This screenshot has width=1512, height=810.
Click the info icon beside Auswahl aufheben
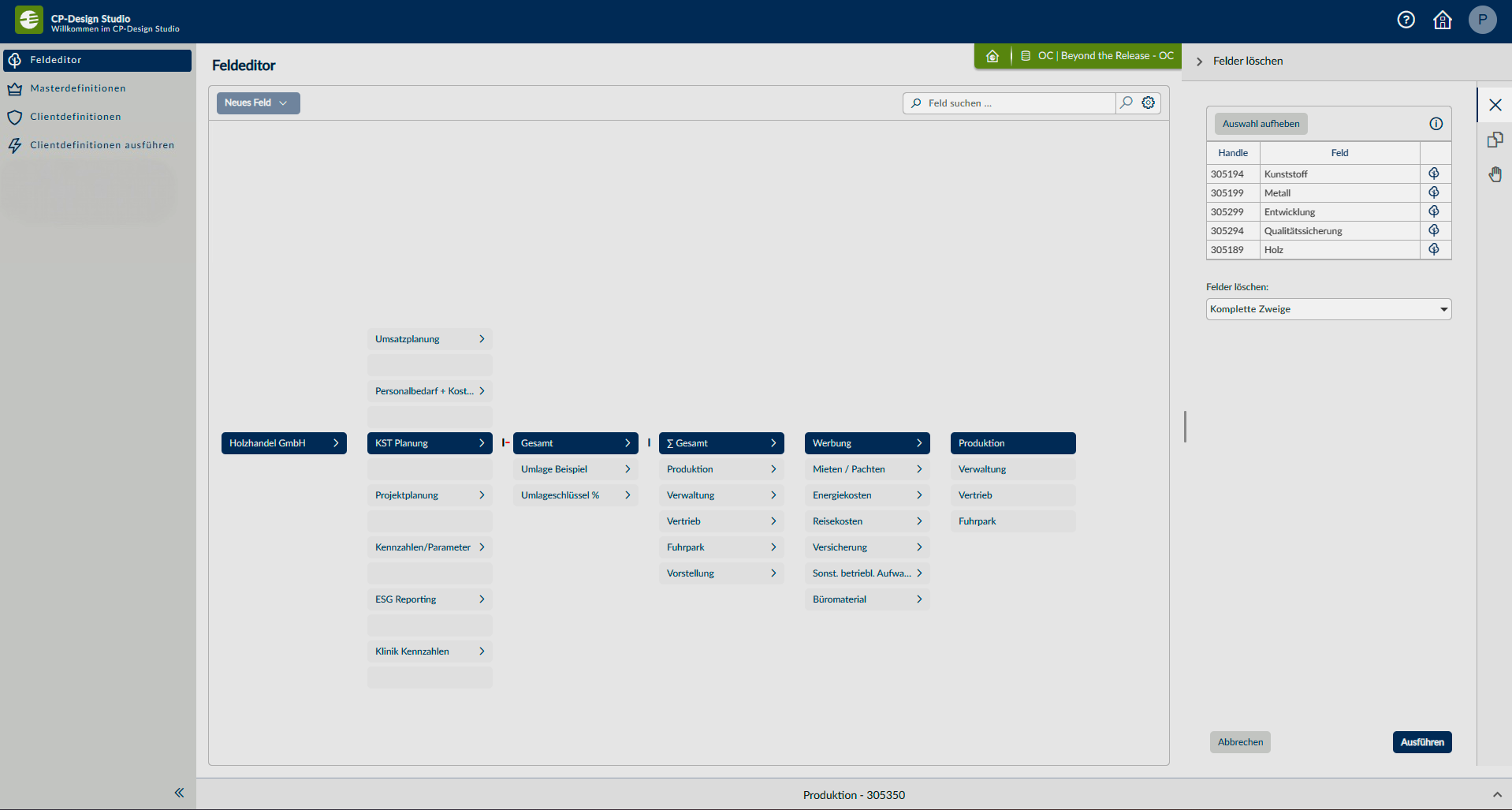pyautogui.click(x=1436, y=124)
